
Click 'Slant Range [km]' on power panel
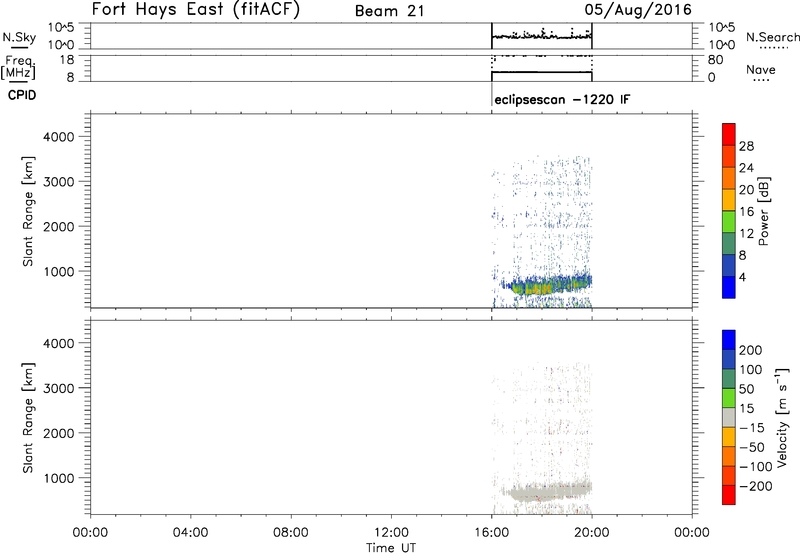[x=28, y=211]
